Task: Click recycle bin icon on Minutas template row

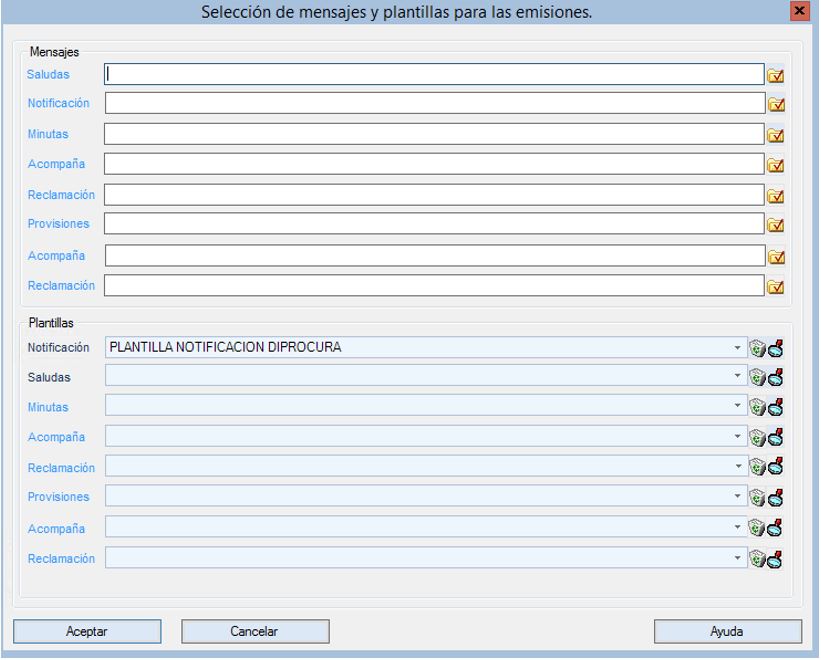Action: [x=757, y=407]
